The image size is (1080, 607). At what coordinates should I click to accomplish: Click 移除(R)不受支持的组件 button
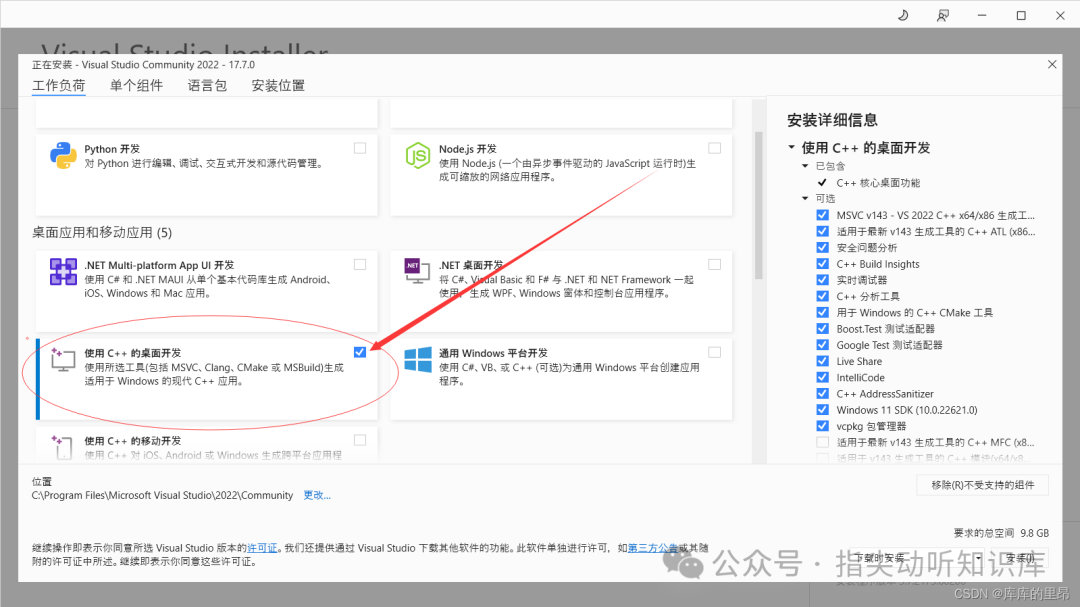(x=983, y=485)
